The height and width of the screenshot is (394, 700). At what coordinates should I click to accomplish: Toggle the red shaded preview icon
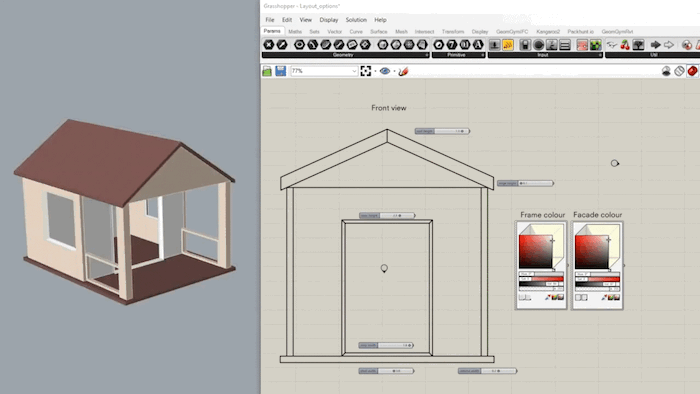point(692,71)
